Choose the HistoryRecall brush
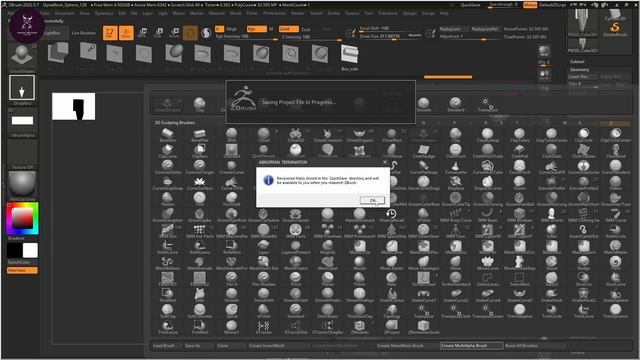This screenshot has width=640, height=360. [x=391, y=215]
